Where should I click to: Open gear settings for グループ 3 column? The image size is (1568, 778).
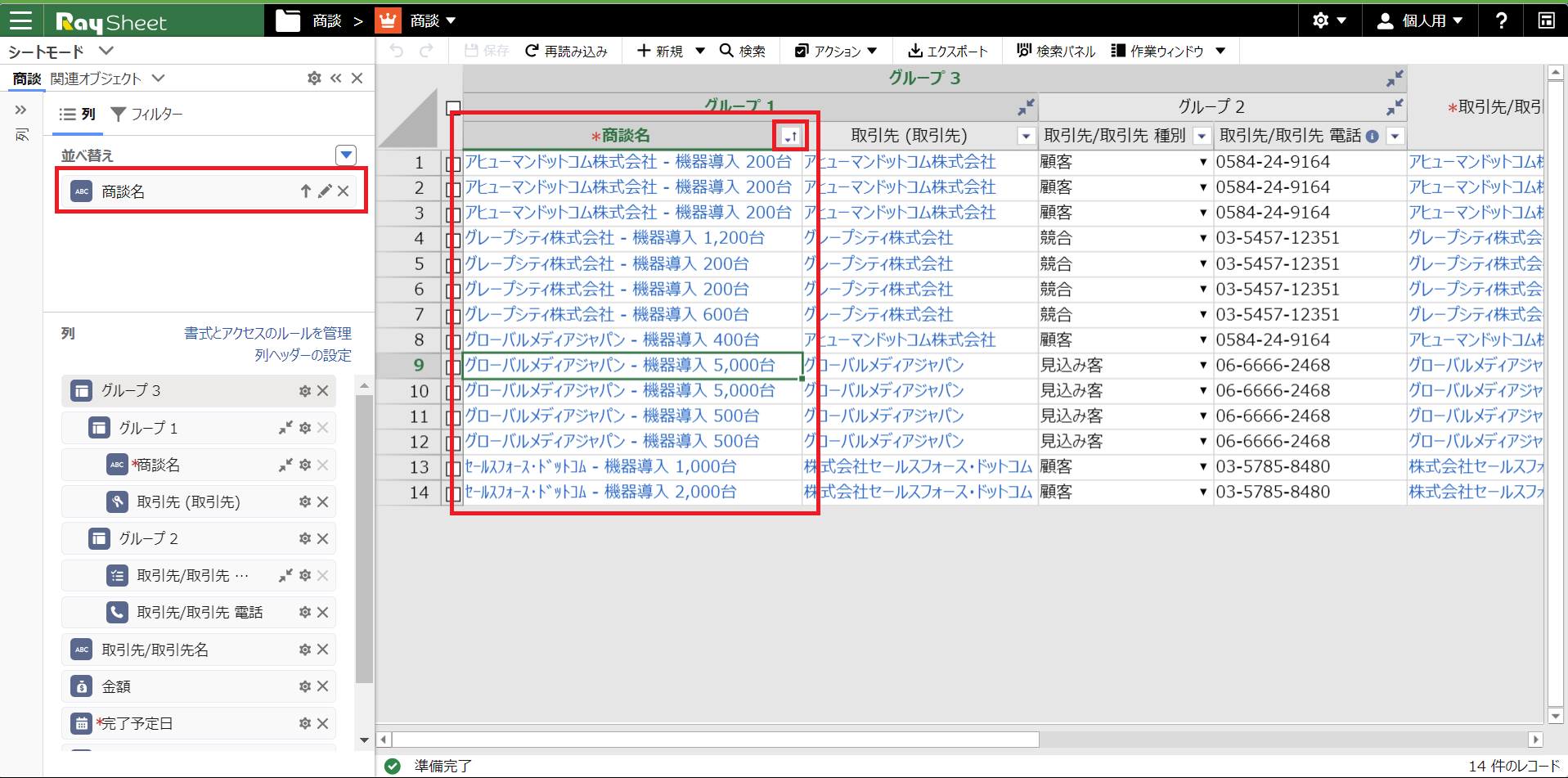pyautogui.click(x=305, y=391)
